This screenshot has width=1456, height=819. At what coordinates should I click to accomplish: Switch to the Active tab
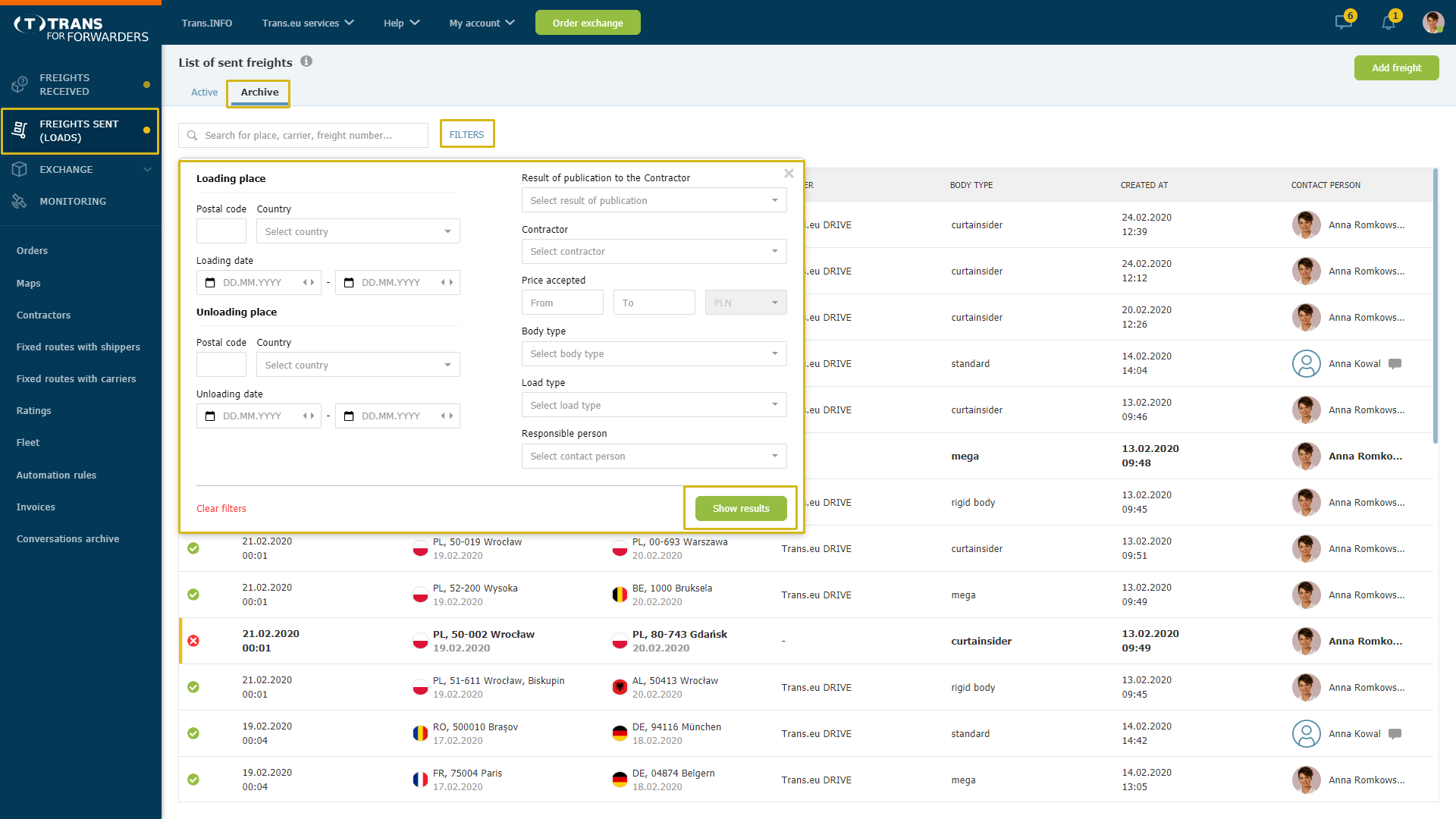point(204,92)
